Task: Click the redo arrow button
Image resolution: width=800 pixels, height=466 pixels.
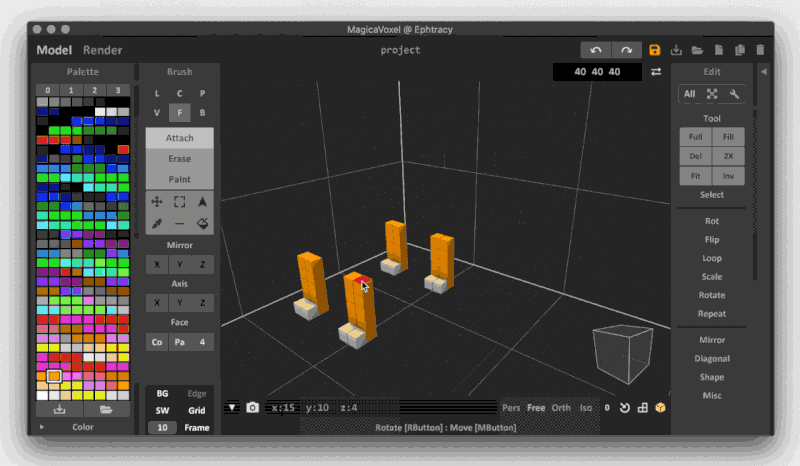Action: [626, 50]
